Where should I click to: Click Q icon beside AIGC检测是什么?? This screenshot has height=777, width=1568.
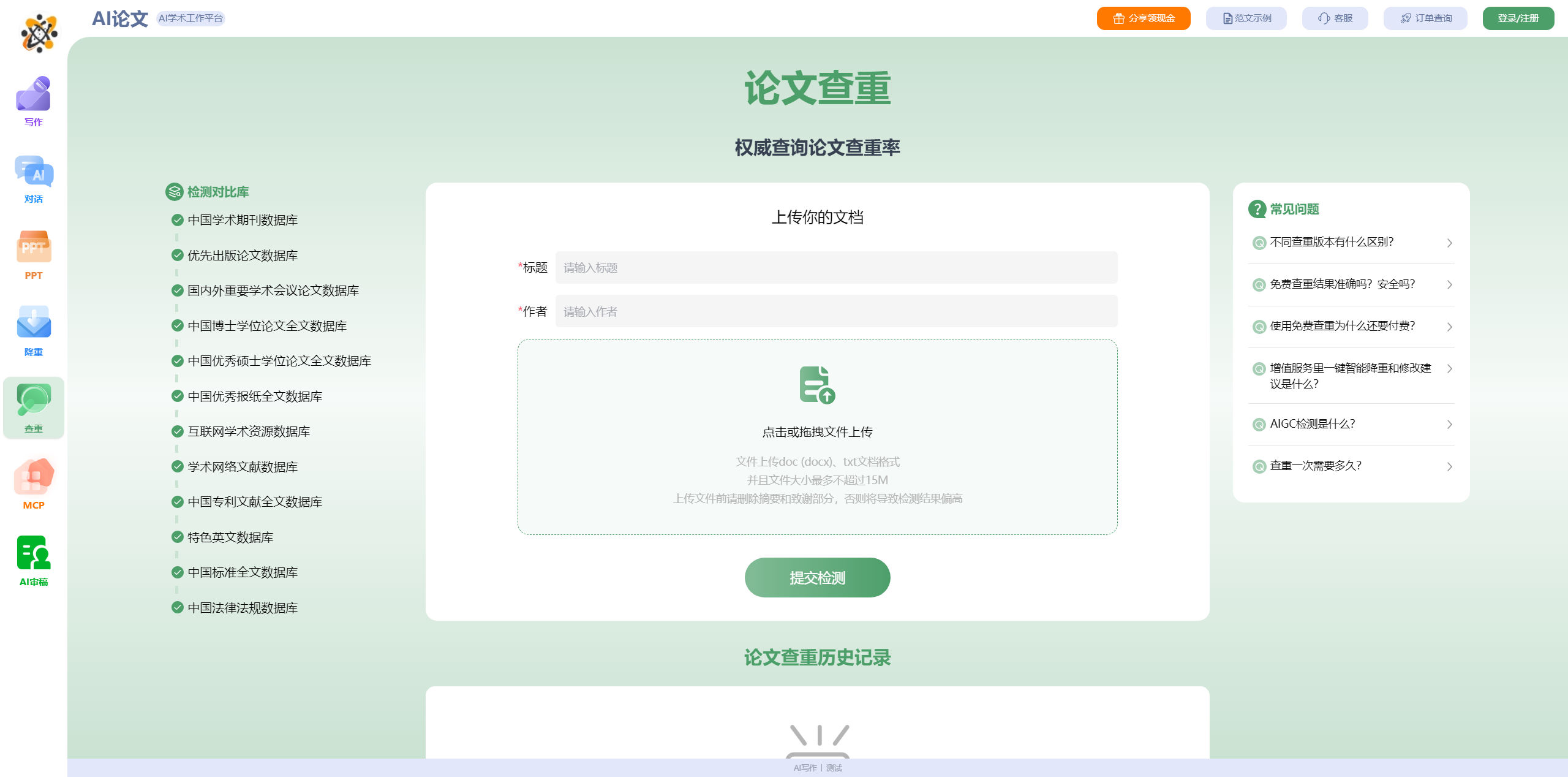coord(1259,425)
